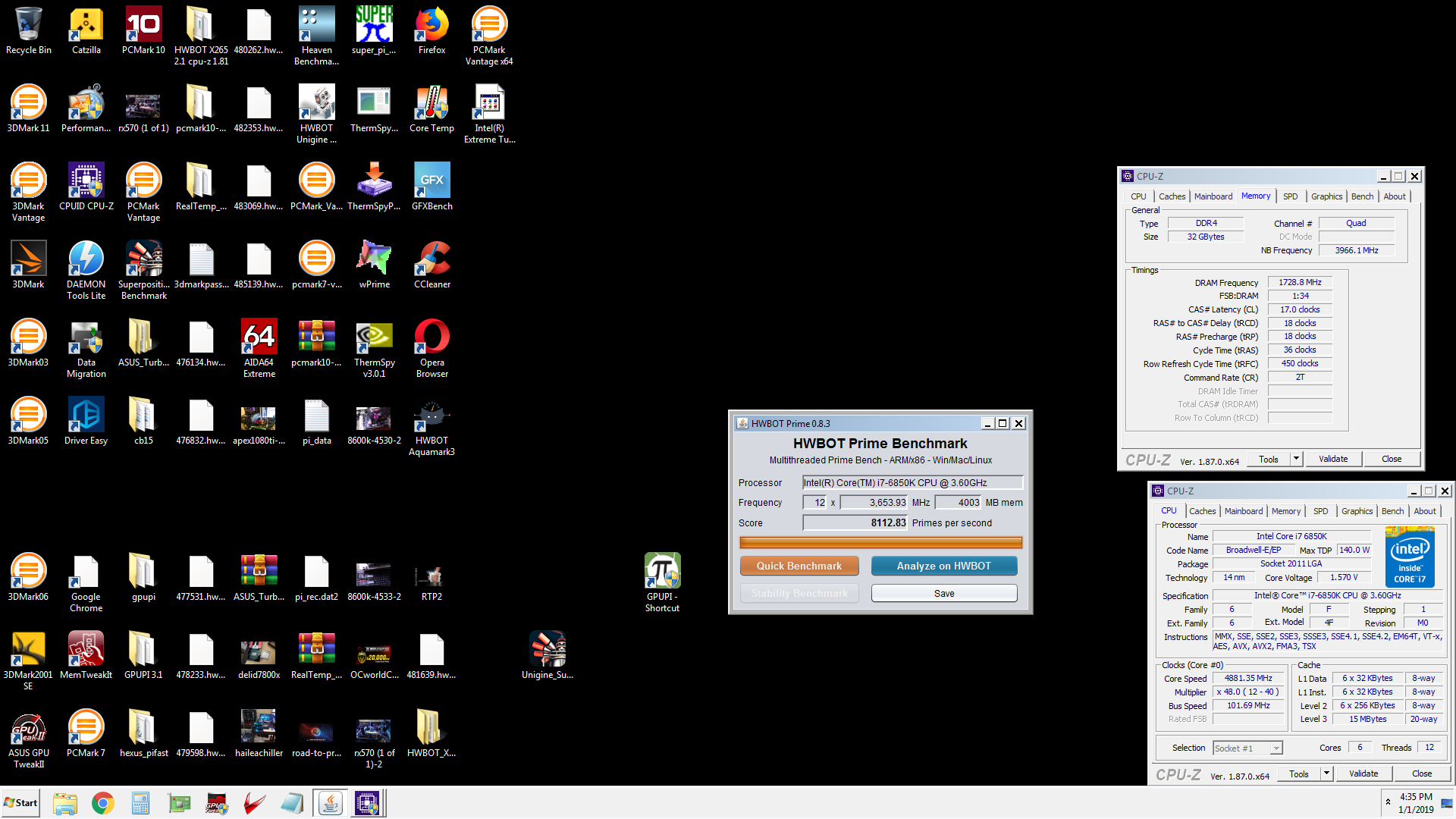Click the orange progress bar in HWBOT Prime

coord(880,542)
